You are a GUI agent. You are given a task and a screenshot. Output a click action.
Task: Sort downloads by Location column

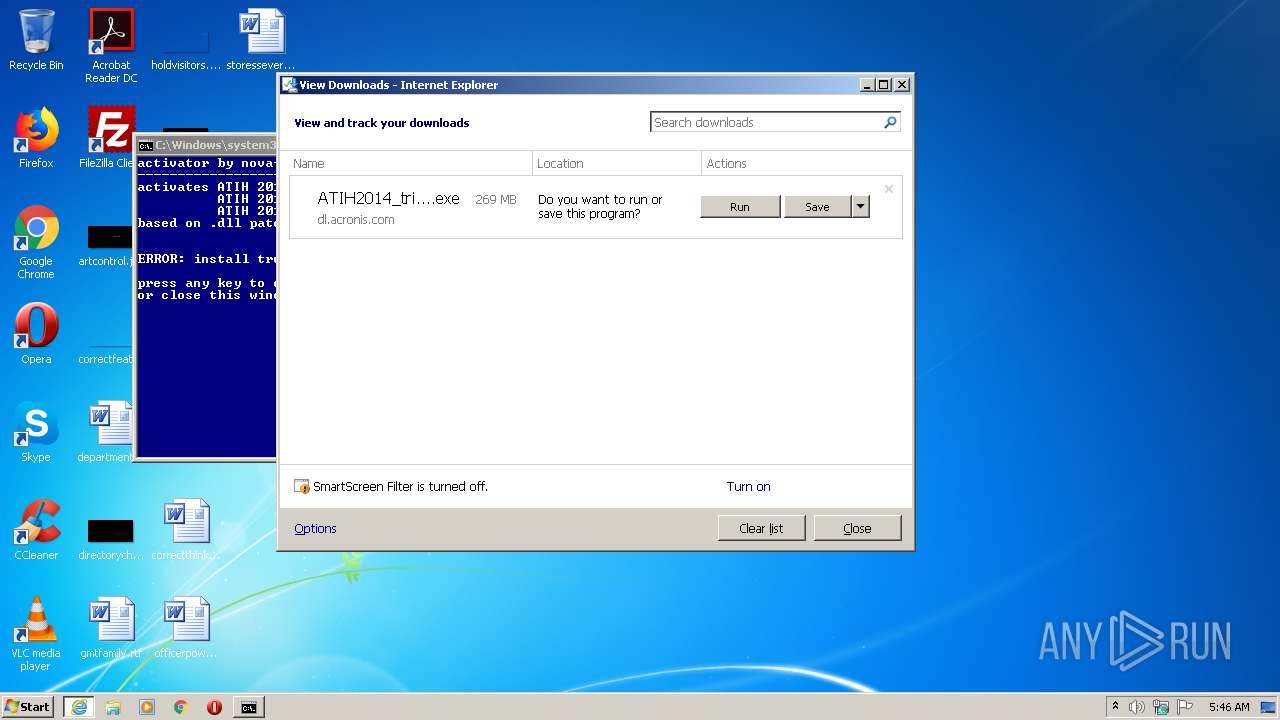(617, 163)
